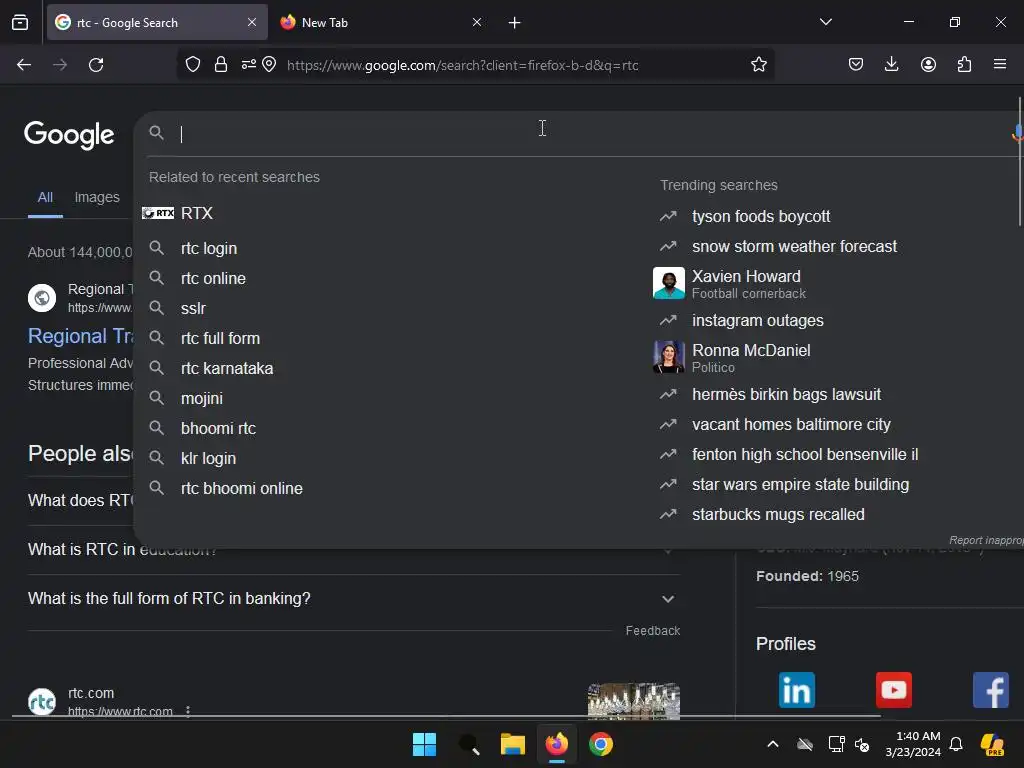Close the New Tab tab
1024x768 pixels.
point(477,22)
